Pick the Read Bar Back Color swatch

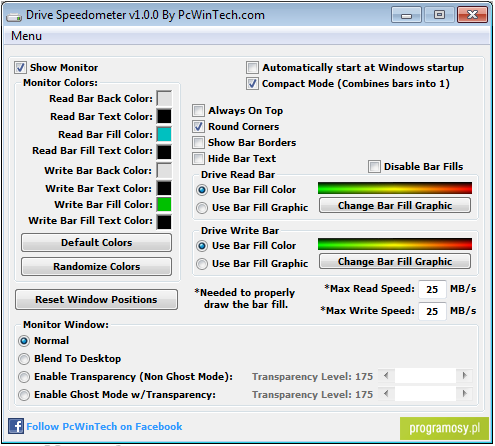[x=164, y=99]
